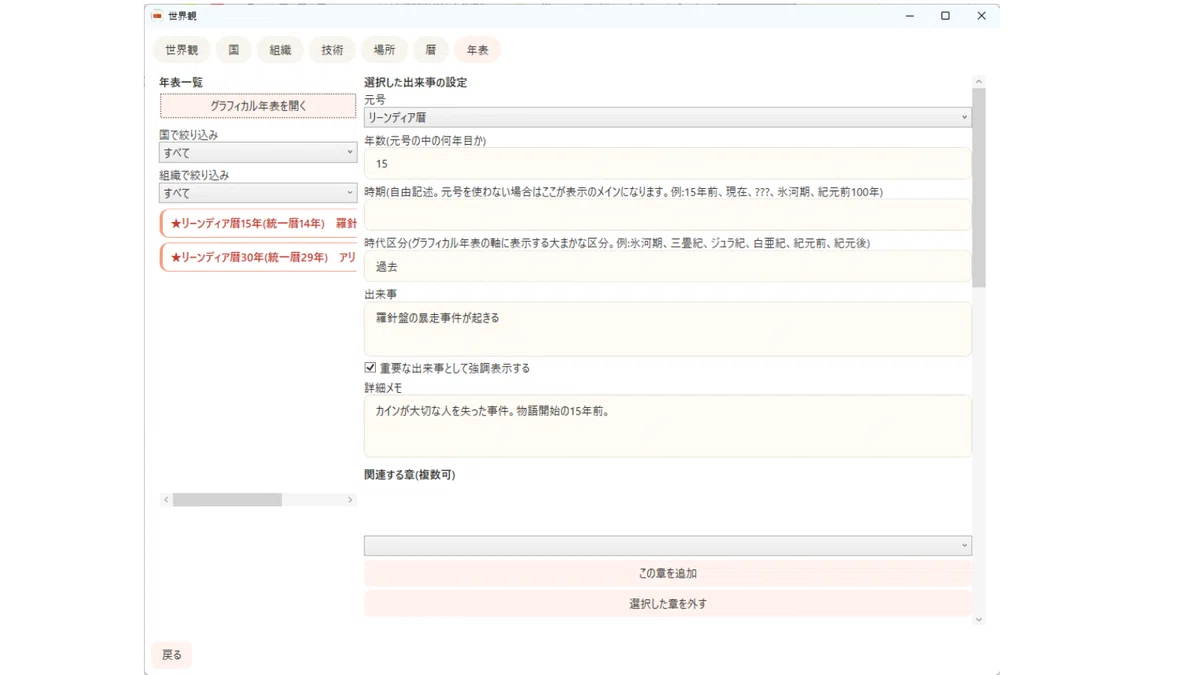Open the 技術 tab
Viewport: 1200px width, 675px height.
tap(332, 50)
